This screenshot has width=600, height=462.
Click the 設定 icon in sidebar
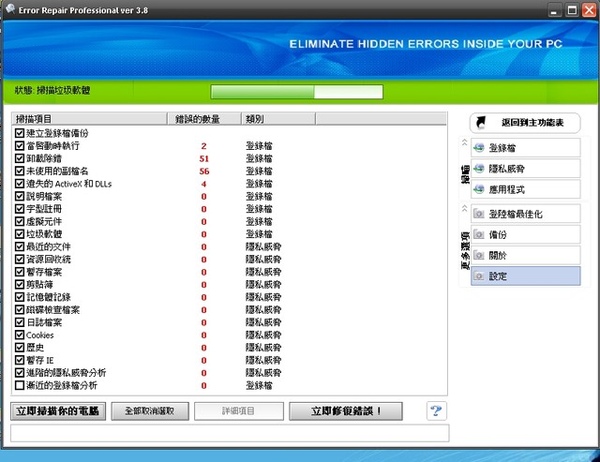coord(479,276)
